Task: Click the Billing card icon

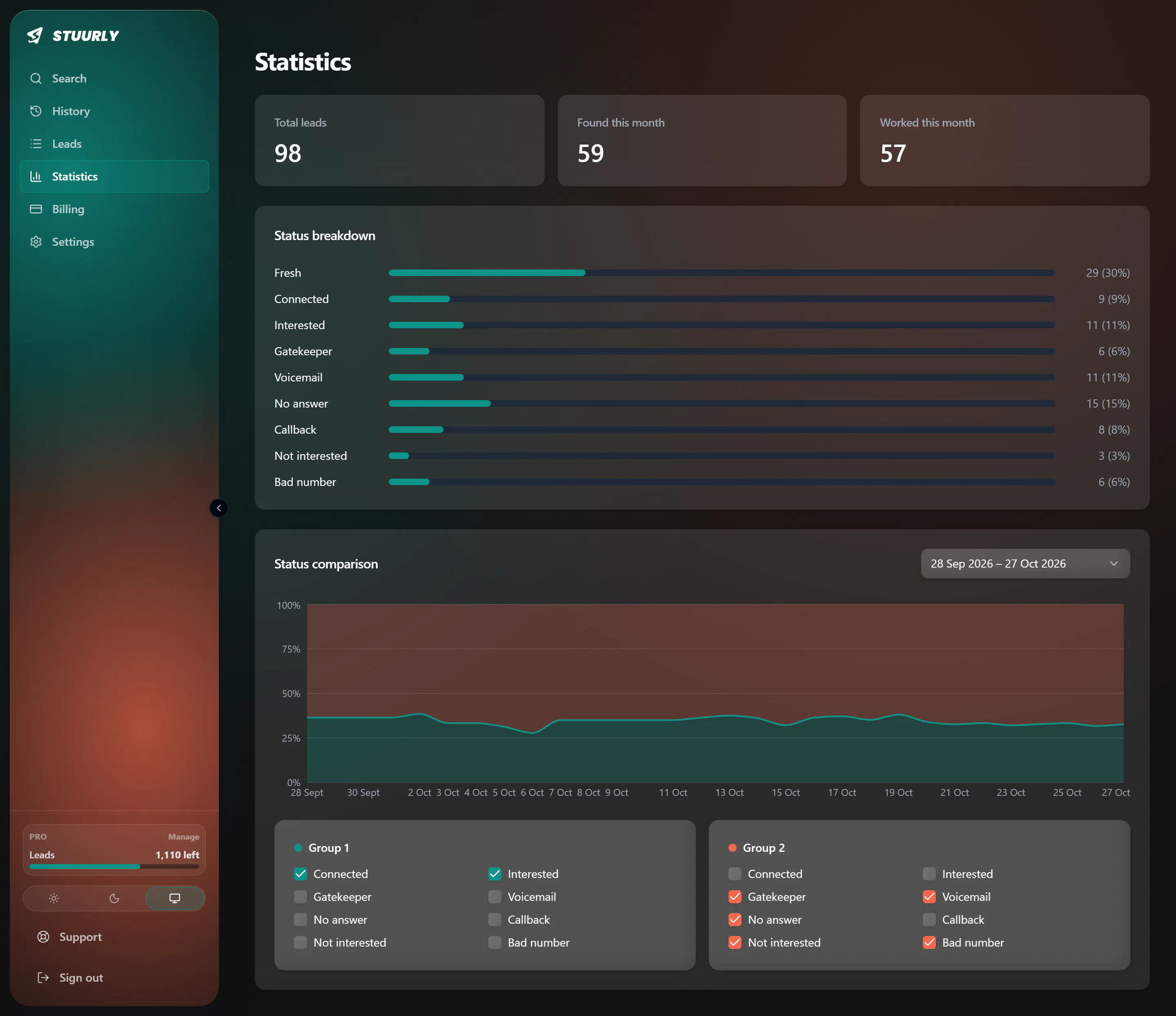Action: [36, 209]
